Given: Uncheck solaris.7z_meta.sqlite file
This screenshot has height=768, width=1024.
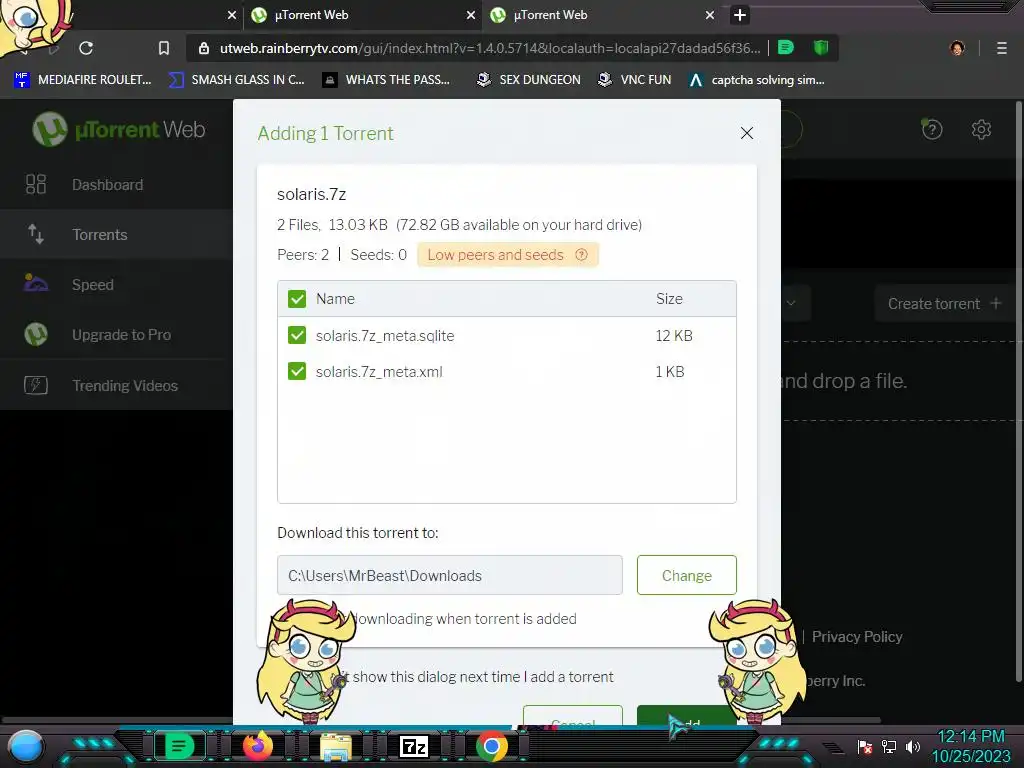Looking at the screenshot, I should 296,336.
